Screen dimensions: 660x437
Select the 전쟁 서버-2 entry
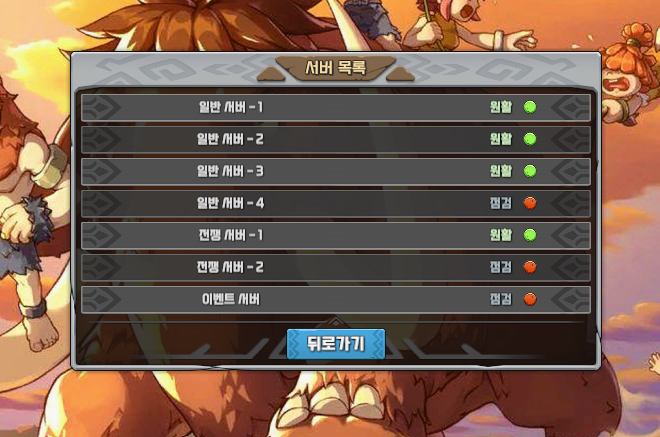pos(335,267)
